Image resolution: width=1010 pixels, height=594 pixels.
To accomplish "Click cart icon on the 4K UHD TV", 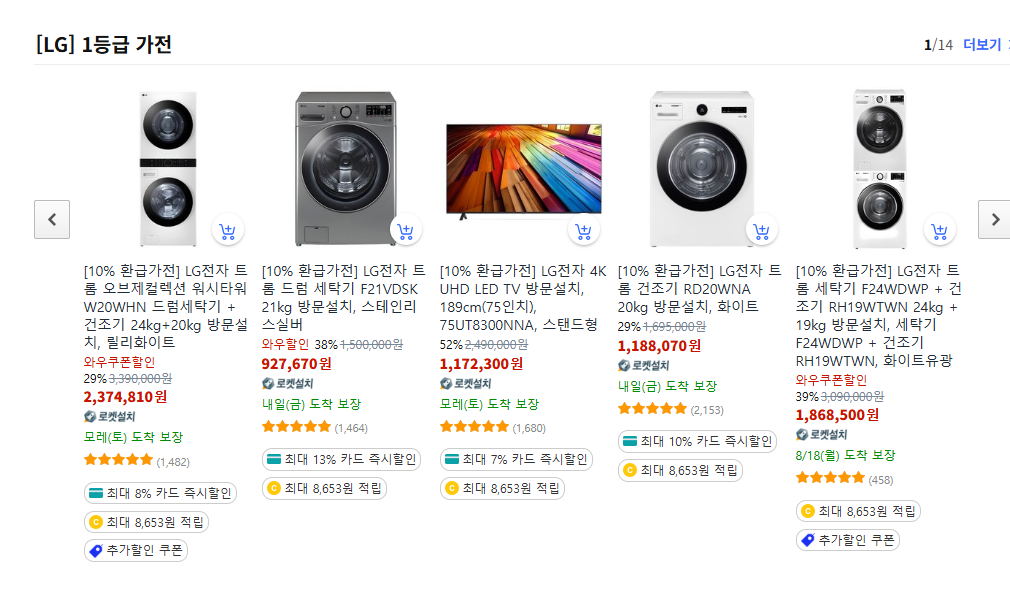I will pyautogui.click(x=584, y=232).
